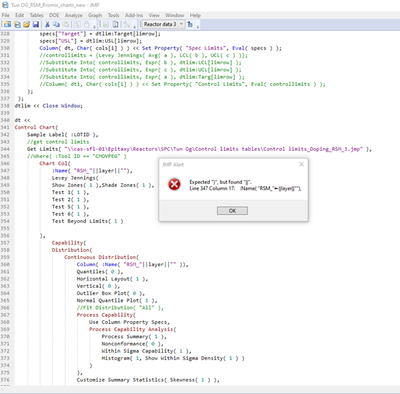The height and width of the screenshot is (394, 400).
Task: Click 'Distribution(' on line 358
Action: pos(72,250)
